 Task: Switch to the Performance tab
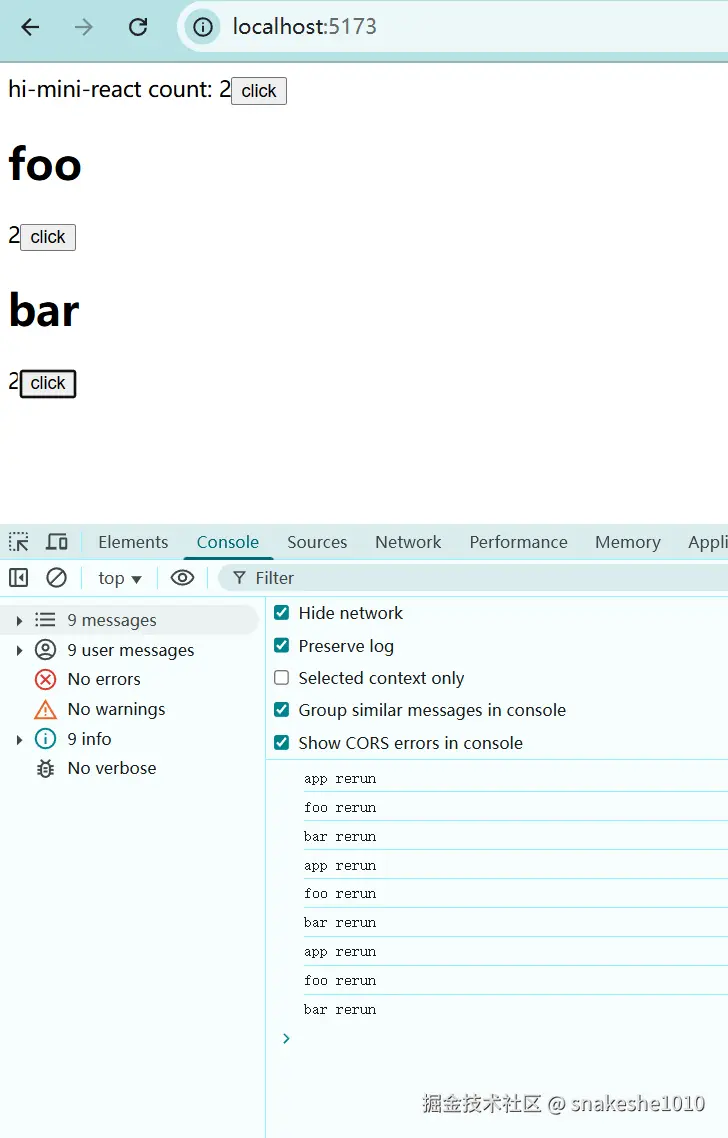point(518,542)
